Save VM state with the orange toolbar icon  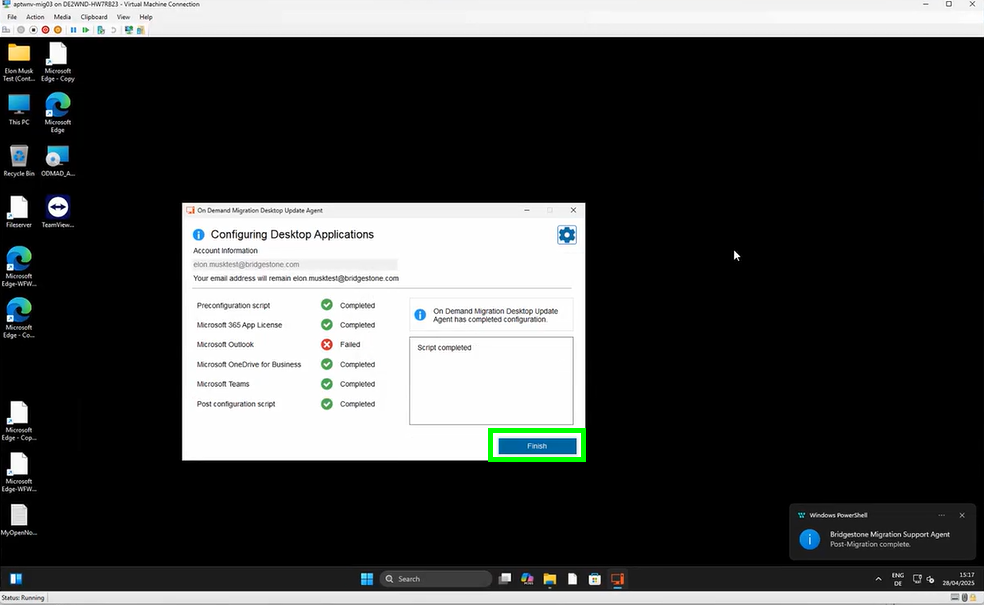(58, 29)
